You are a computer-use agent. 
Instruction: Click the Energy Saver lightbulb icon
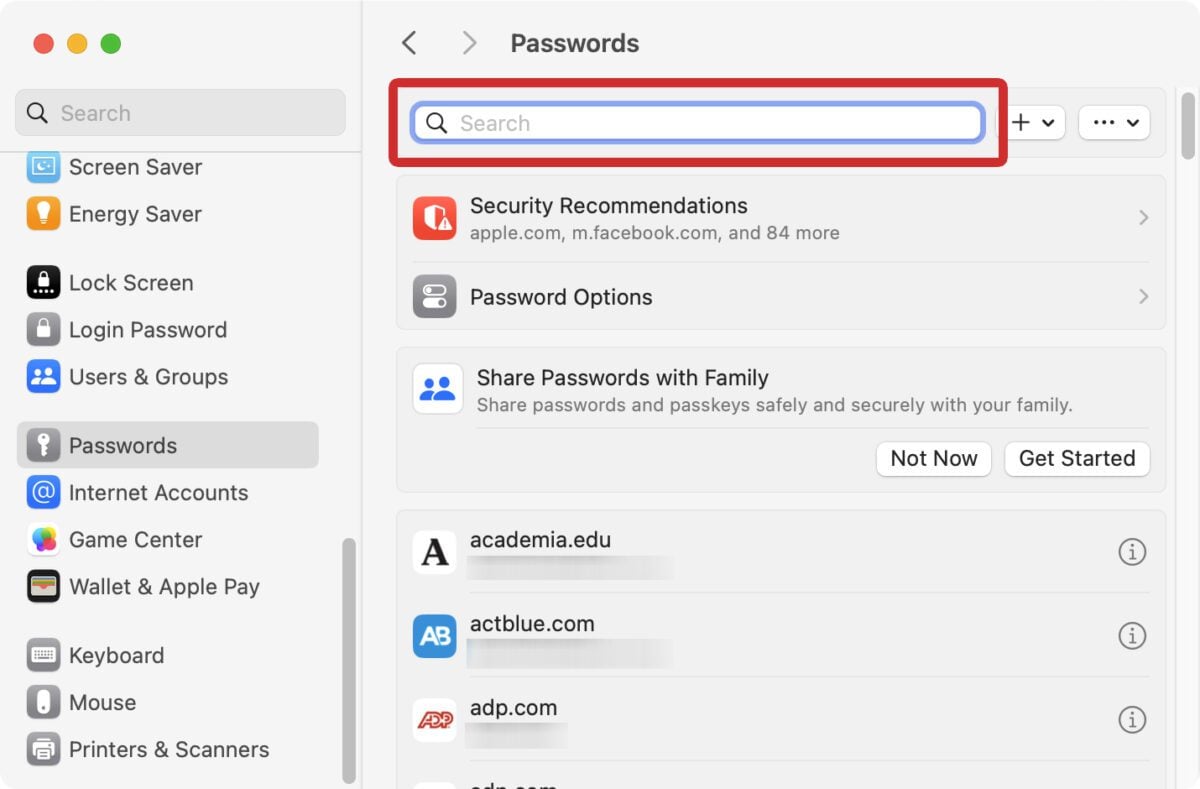coord(42,213)
